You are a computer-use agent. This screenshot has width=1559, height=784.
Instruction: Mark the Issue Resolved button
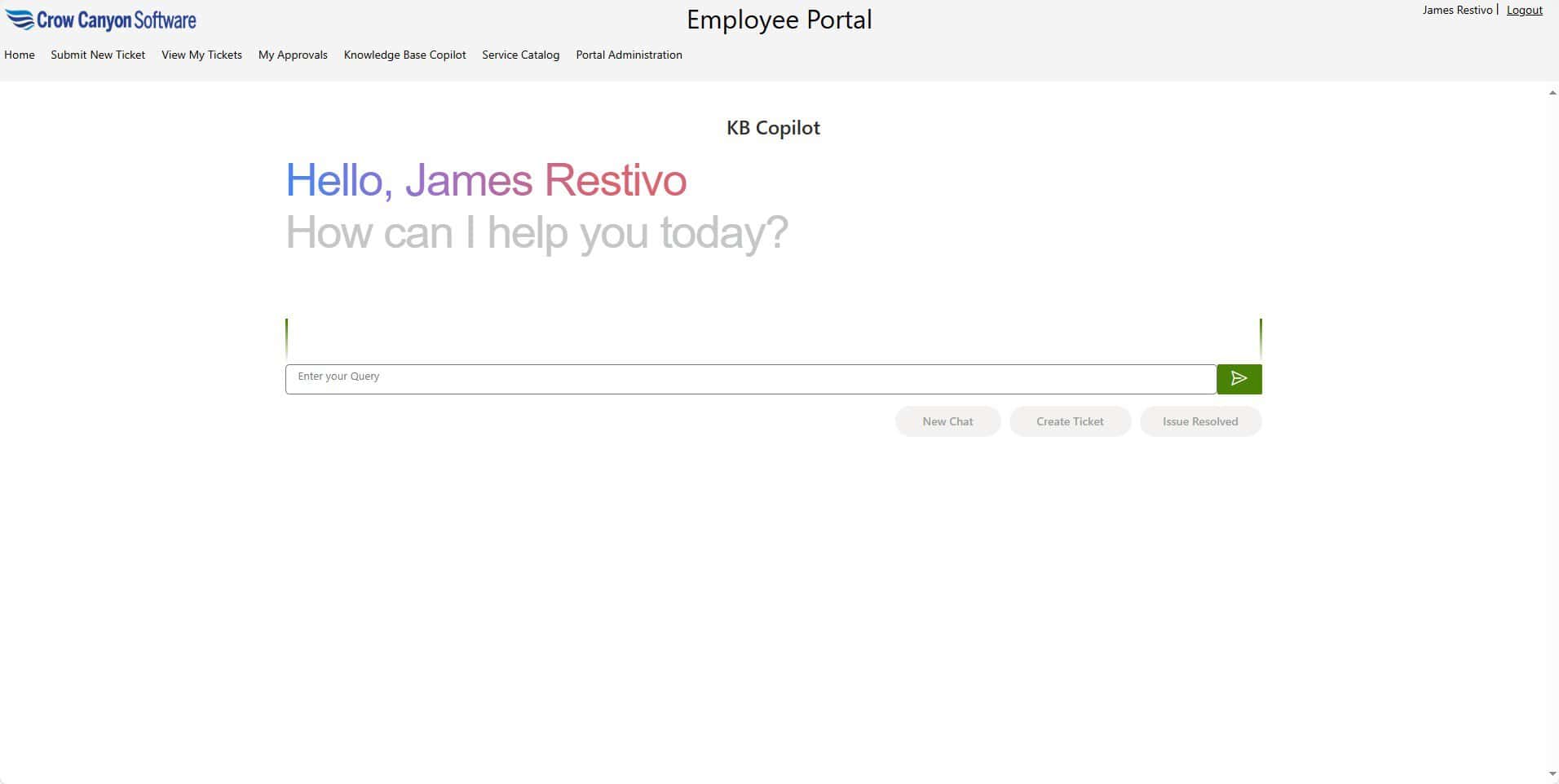tap(1200, 421)
